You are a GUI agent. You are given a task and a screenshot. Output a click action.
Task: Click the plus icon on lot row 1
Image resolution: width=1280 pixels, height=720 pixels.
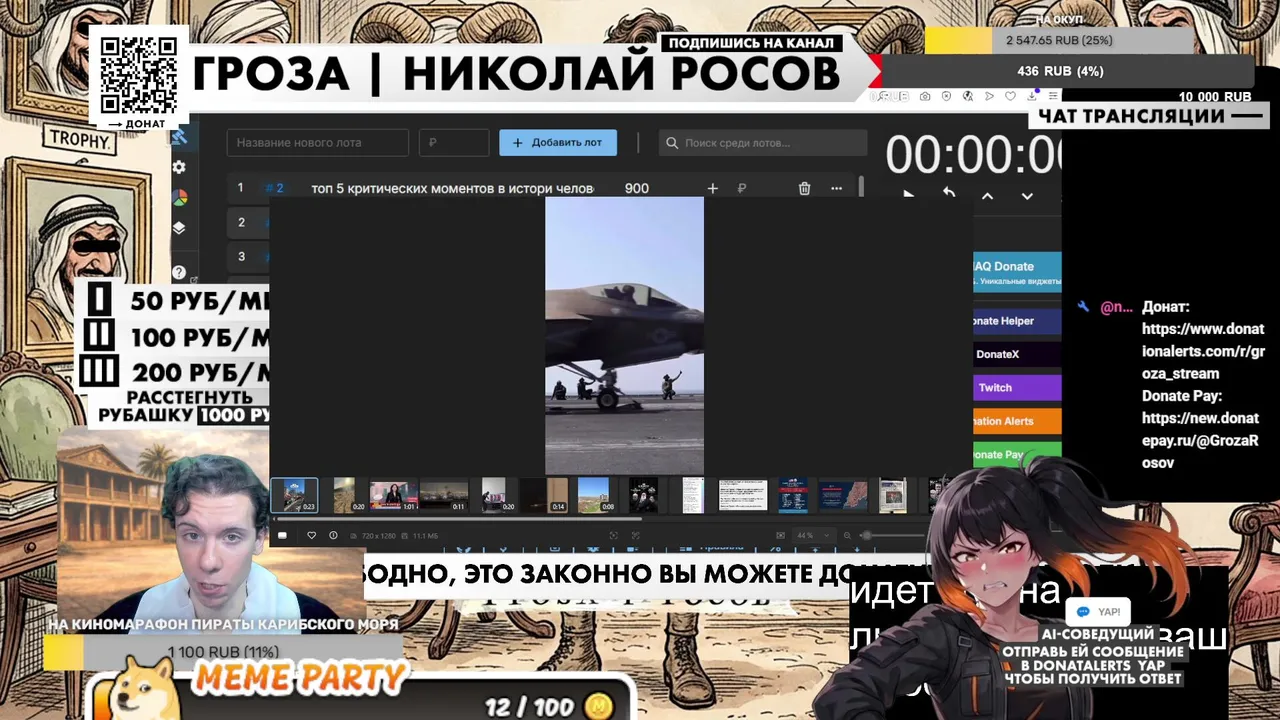pyautogui.click(x=712, y=188)
